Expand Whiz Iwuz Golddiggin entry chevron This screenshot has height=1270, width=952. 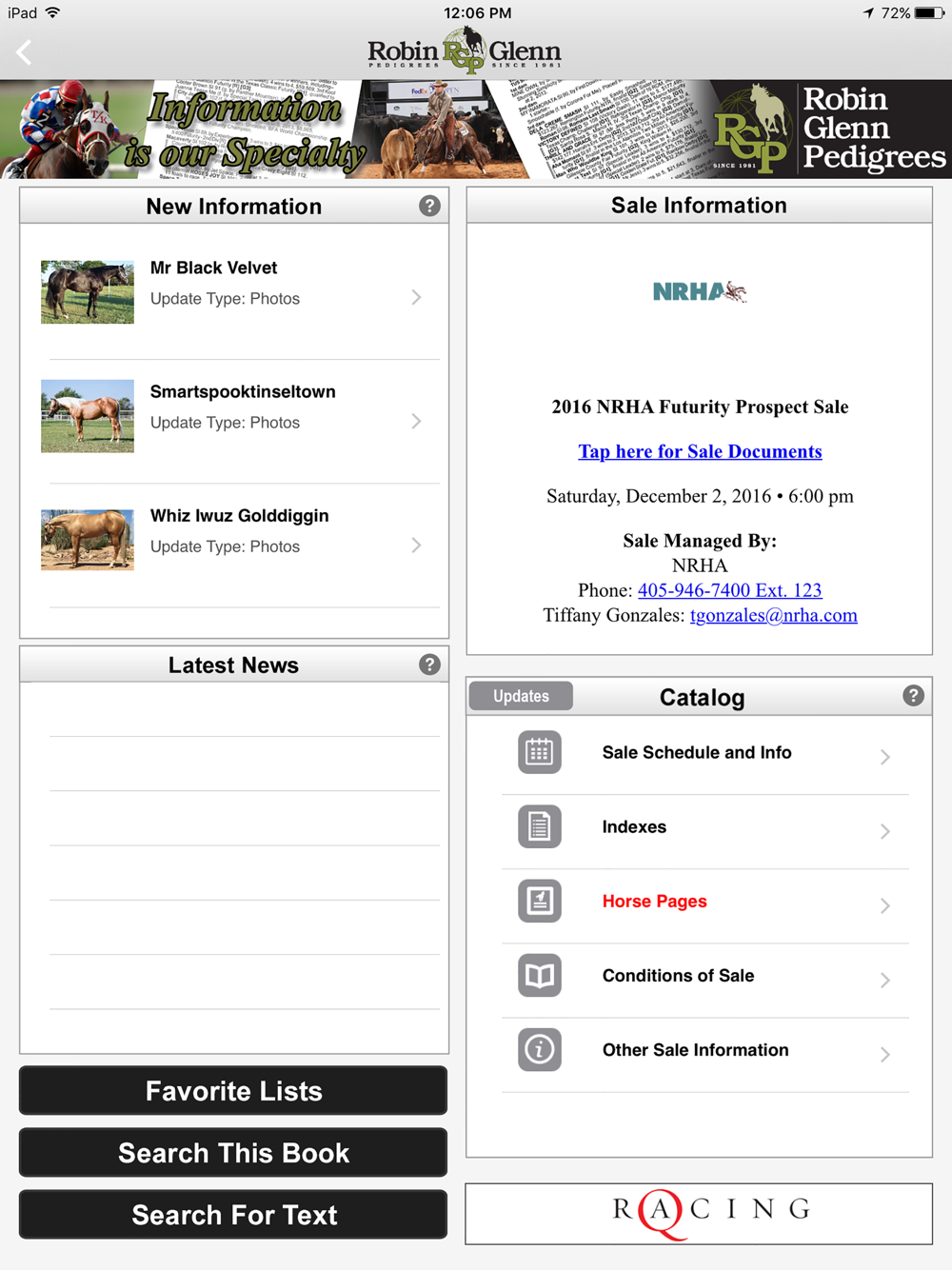tap(416, 546)
